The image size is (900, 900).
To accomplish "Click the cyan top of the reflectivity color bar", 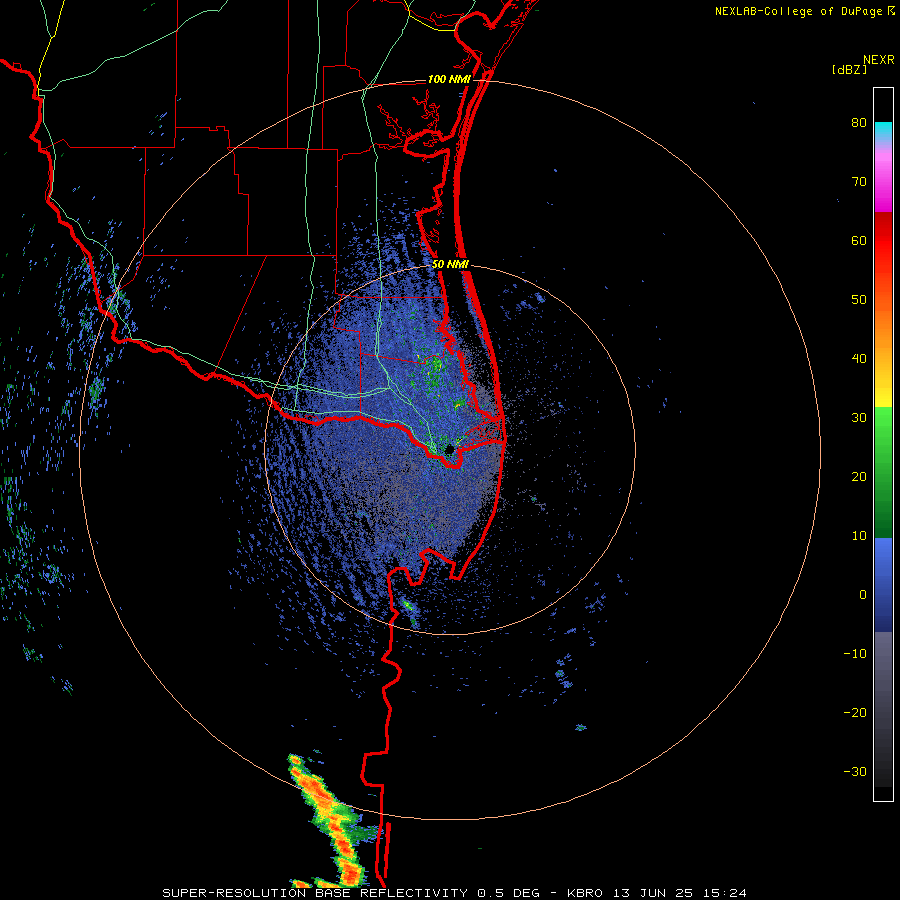I will 883,130.
